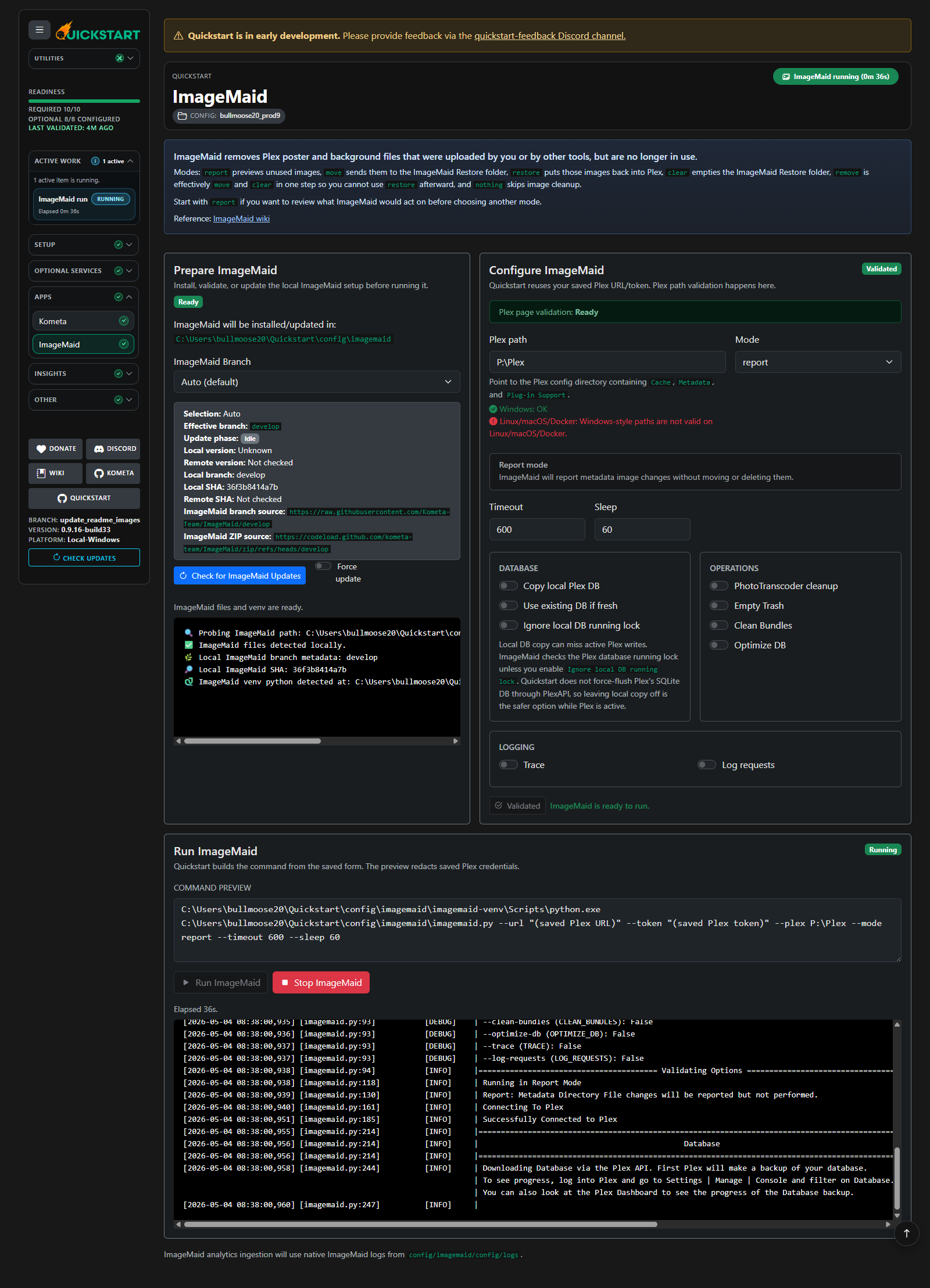
Task: Enable the Copy local Plex DB toggle
Action: click(509, 586)
